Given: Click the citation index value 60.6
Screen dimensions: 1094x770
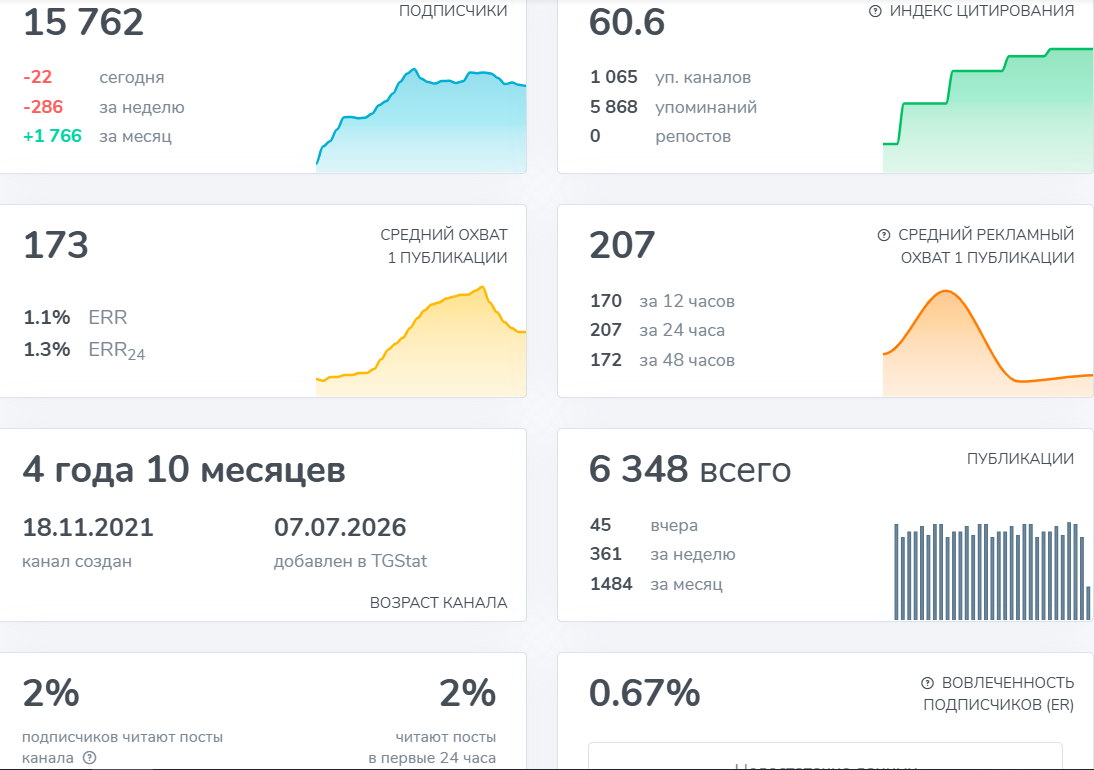Looking at the screenshot, I should point(627,22).
